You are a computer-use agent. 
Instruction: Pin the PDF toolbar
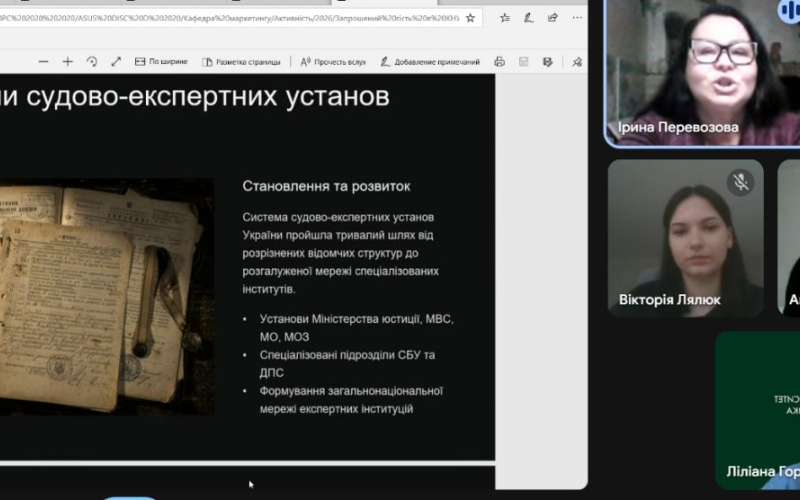[577, 62]
